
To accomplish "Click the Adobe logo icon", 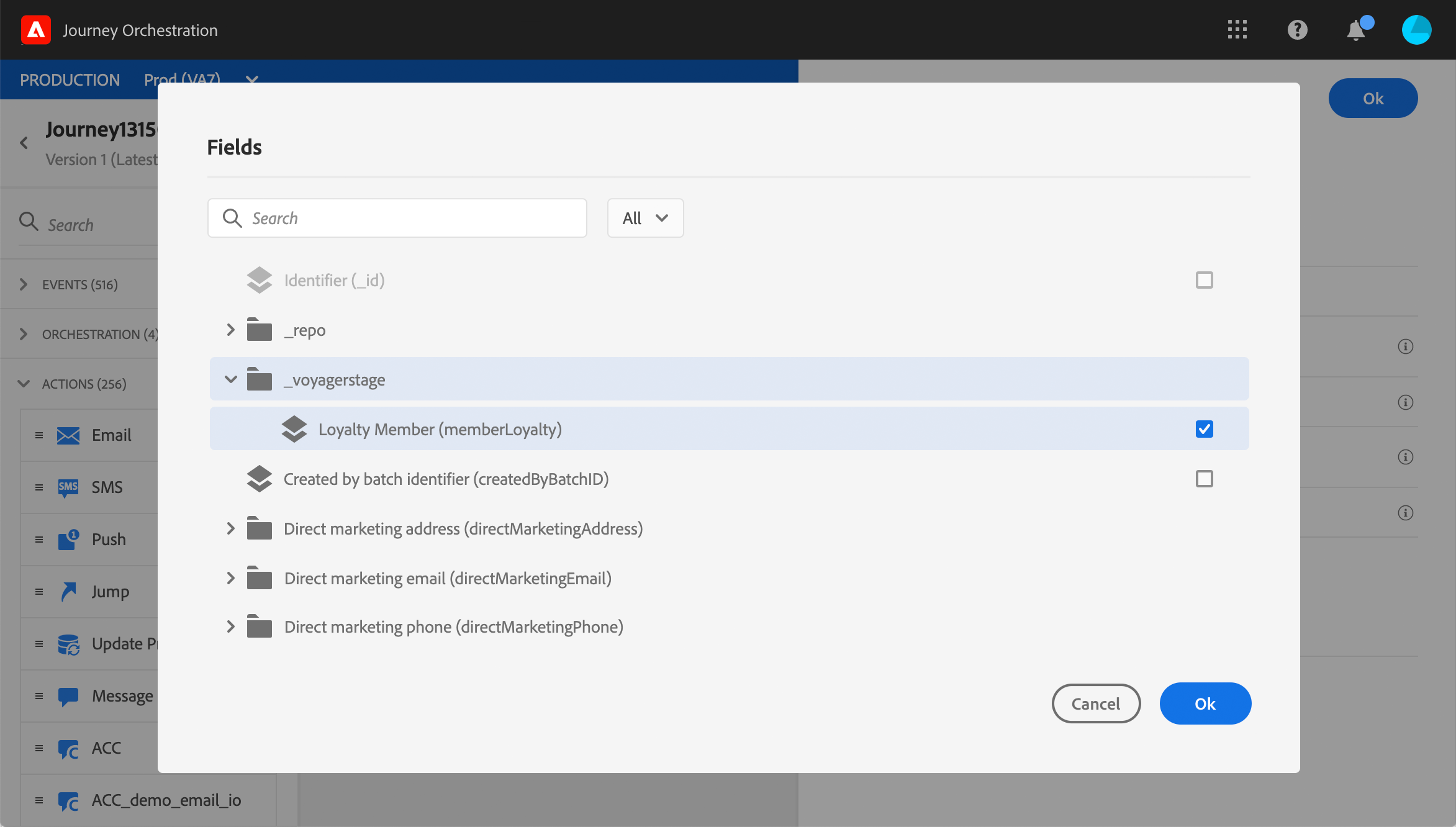I will 36,30.
